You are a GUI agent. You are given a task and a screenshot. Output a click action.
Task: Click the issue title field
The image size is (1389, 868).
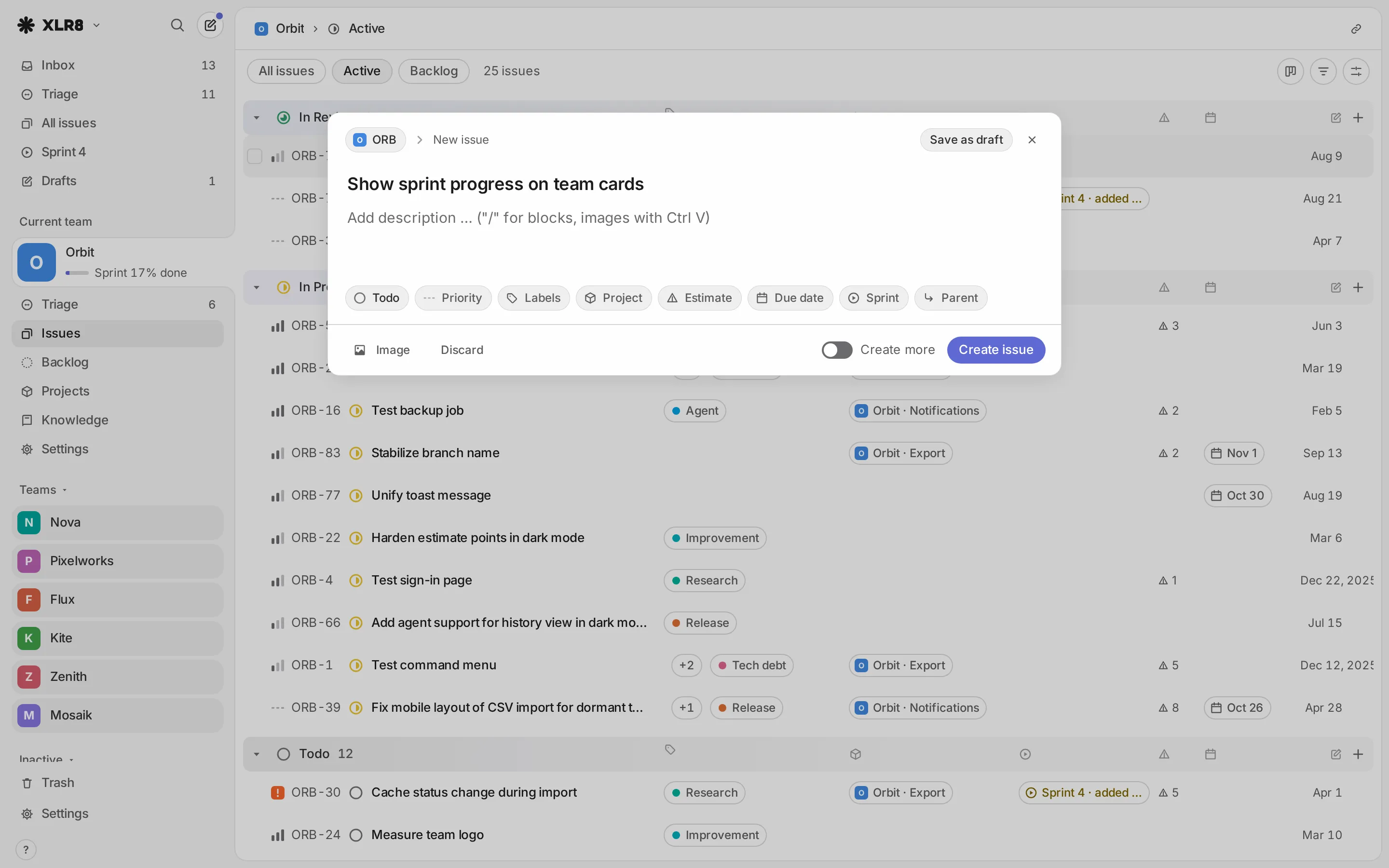click(694, 184)
